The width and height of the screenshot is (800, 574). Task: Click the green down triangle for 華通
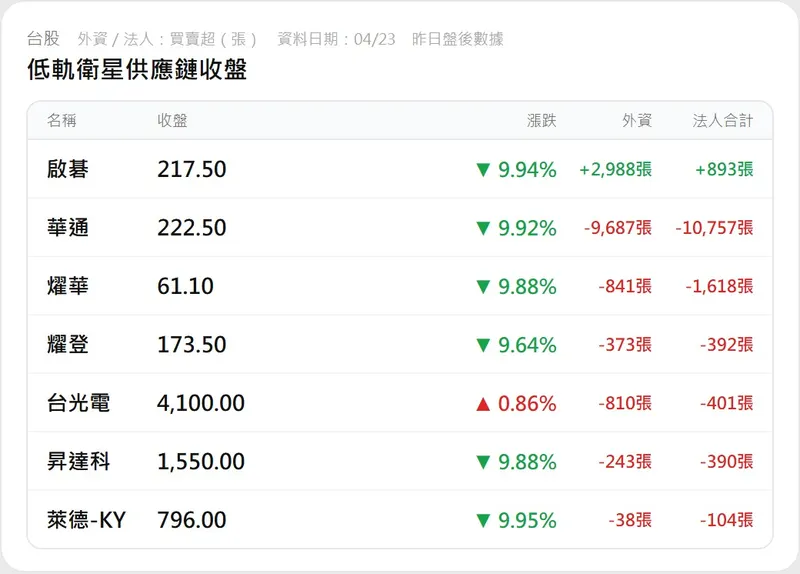pos(483,228)
